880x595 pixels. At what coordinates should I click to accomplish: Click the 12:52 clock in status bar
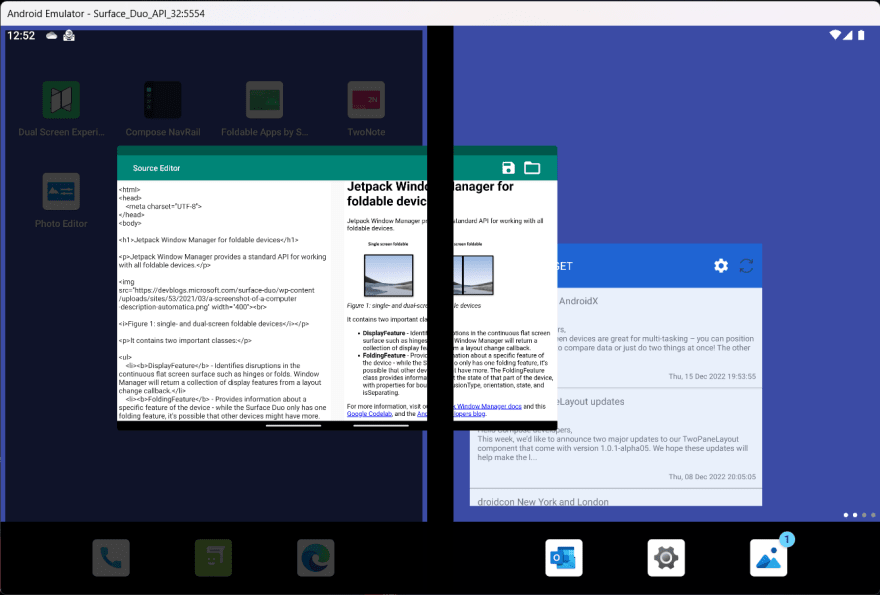tap(21, 35)
